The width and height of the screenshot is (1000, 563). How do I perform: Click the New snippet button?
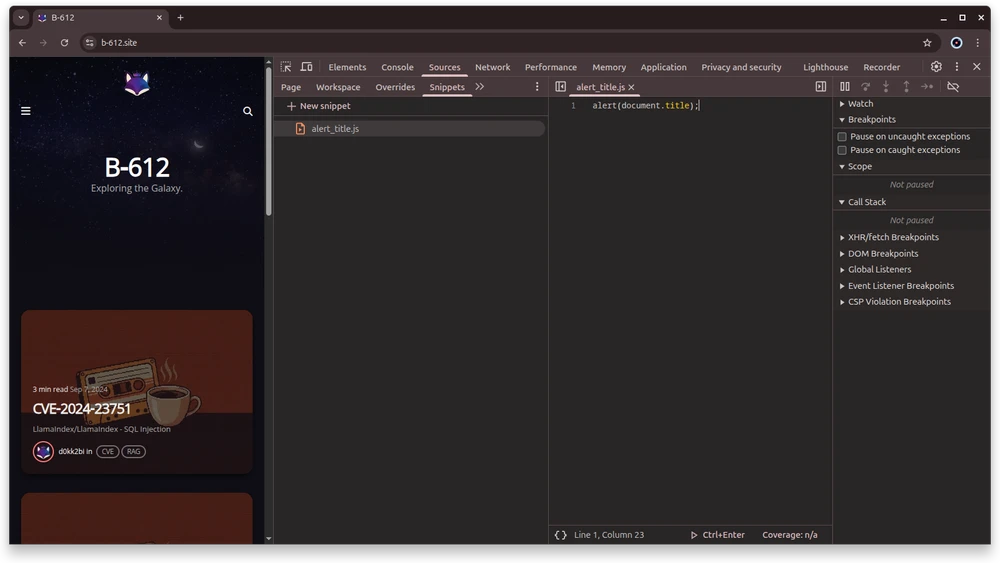coord(318,106)
